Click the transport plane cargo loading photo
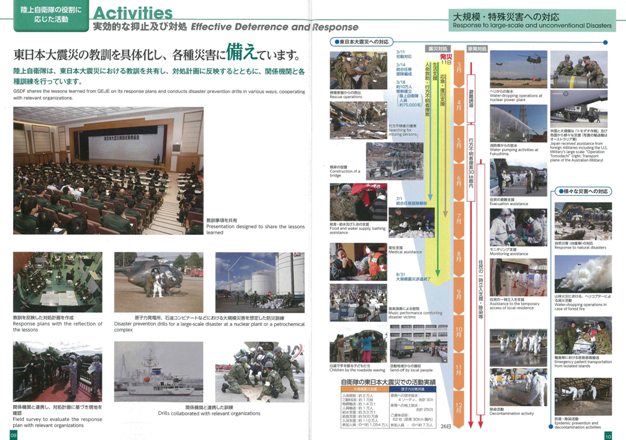Image resolution: width=626 pixels, height=440 pixels. [579, 109]
